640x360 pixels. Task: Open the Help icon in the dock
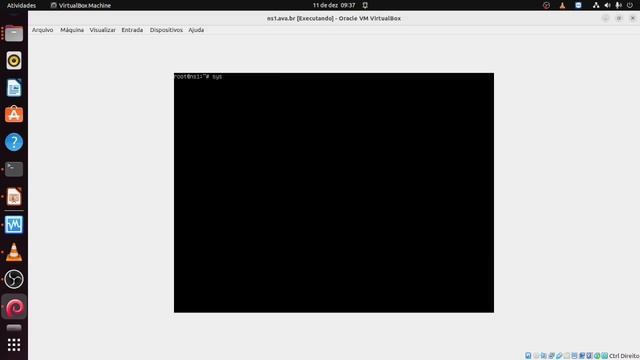point(14,142)
